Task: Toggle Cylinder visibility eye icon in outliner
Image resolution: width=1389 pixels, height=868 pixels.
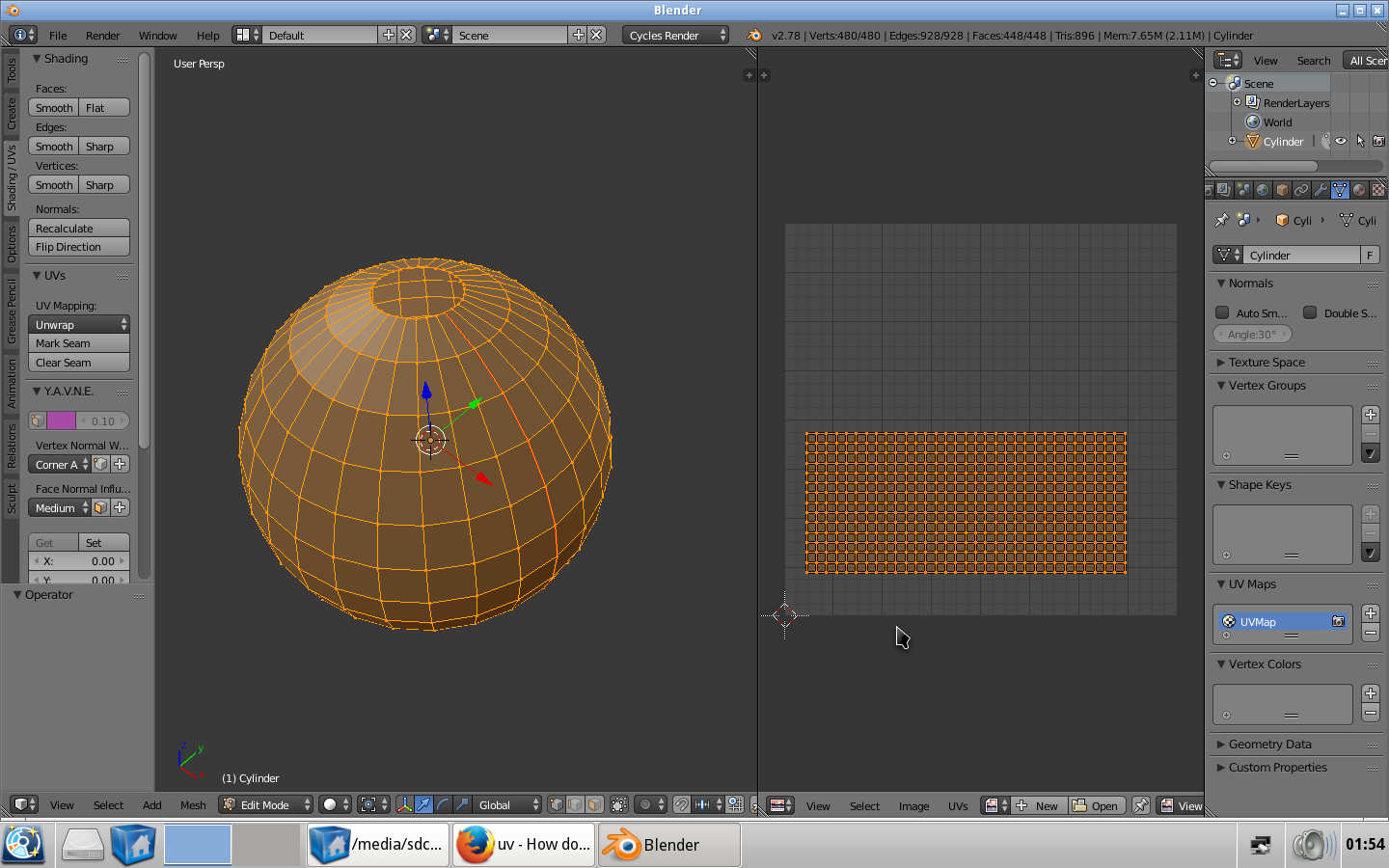Action: [1341, 141]
